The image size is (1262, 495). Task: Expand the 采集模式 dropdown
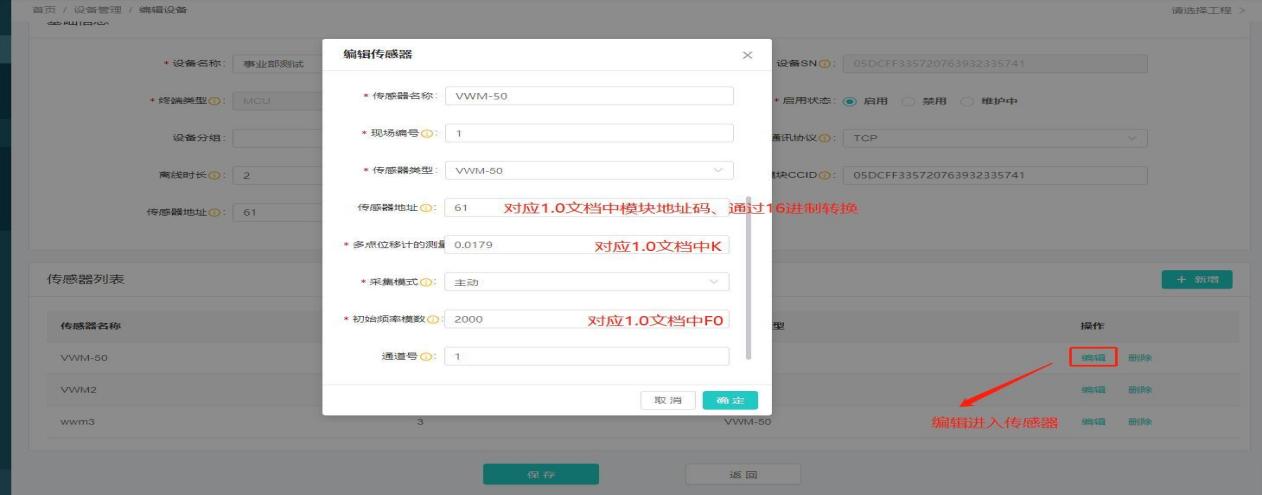click(x=588, y=283)
